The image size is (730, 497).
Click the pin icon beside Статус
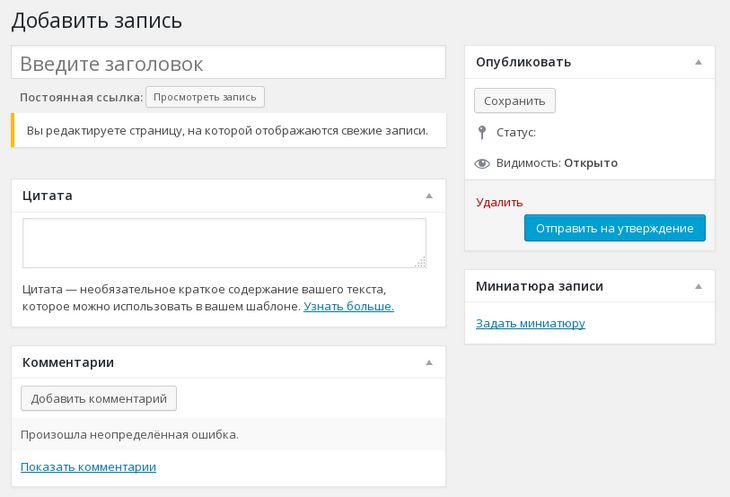(482, 133)
